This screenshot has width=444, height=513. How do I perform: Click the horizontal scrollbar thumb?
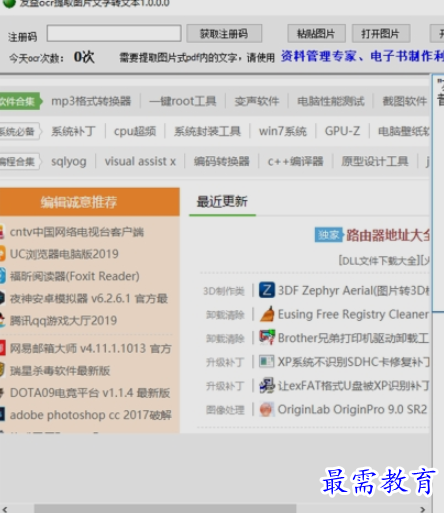165,509
